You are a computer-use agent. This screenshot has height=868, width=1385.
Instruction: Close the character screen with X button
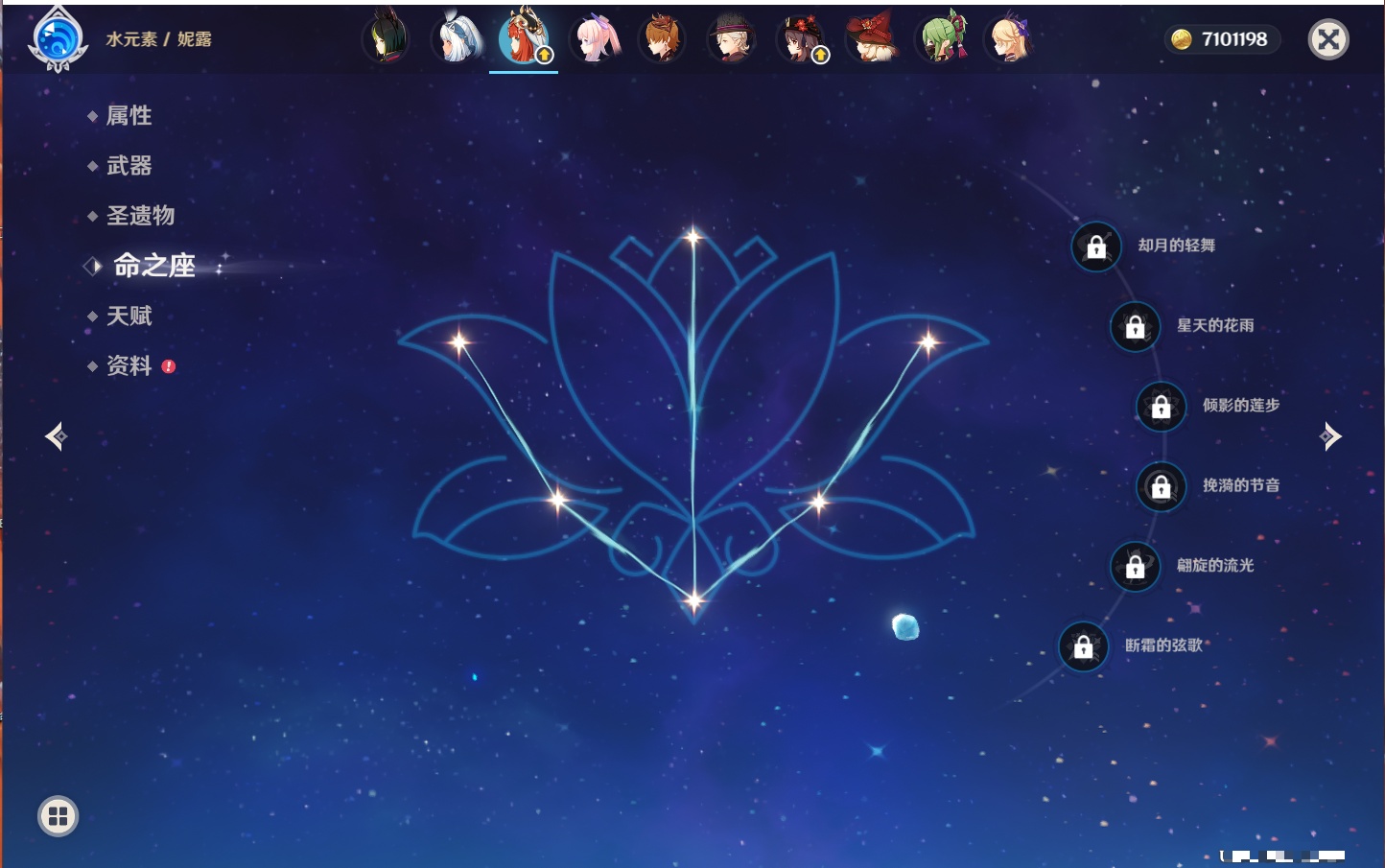click(x=1328, y=39)
